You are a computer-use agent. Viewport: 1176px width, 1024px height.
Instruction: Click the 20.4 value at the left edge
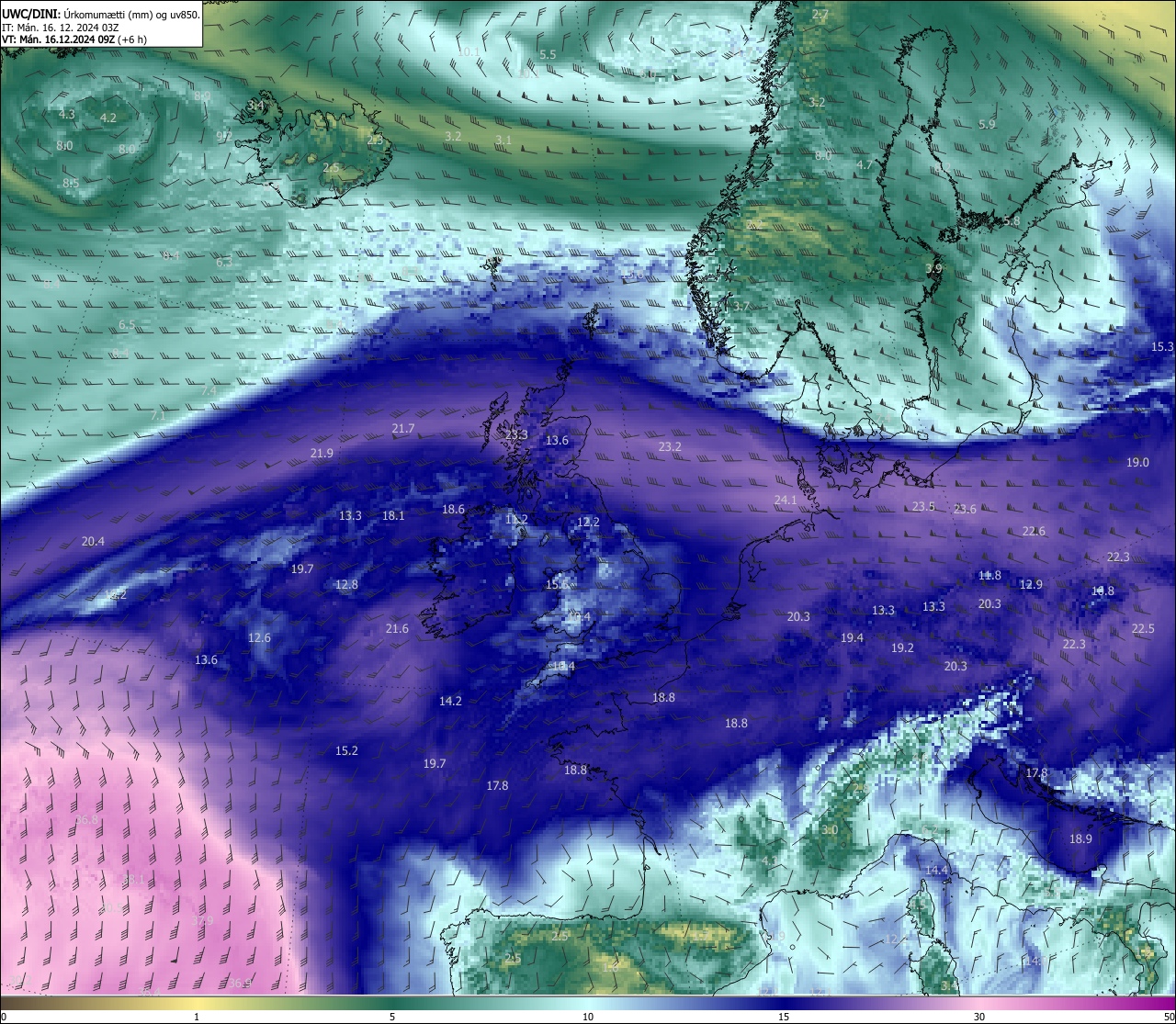click(93, 542)
